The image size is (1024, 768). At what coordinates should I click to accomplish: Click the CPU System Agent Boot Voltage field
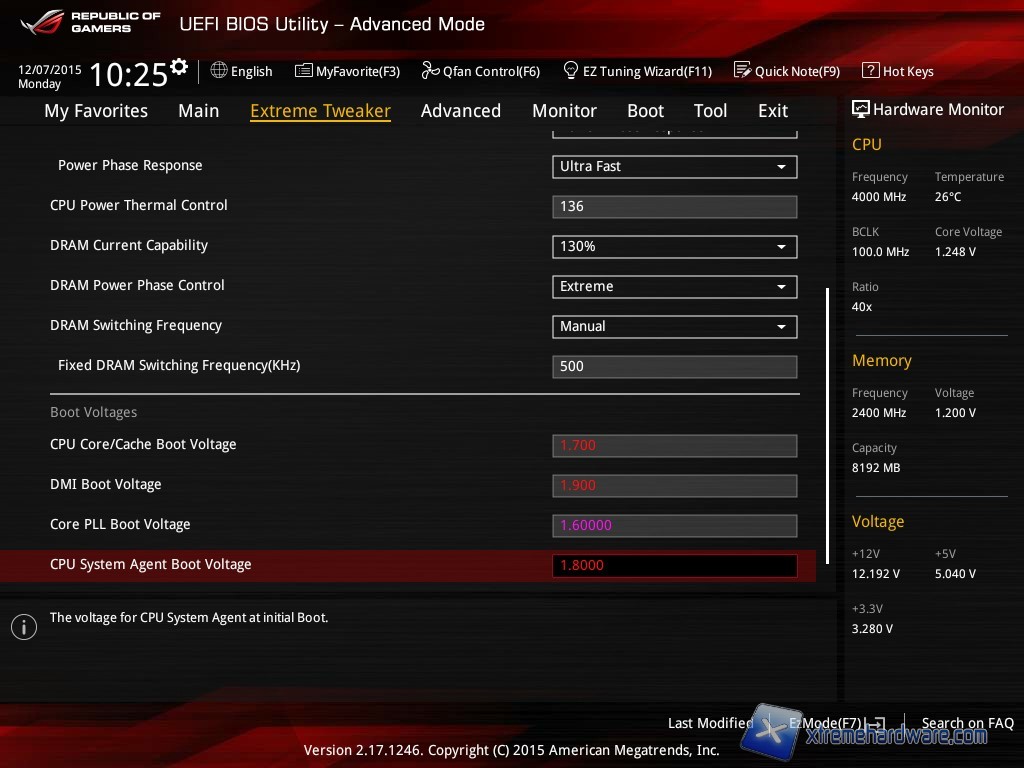(x=674, y=566)
